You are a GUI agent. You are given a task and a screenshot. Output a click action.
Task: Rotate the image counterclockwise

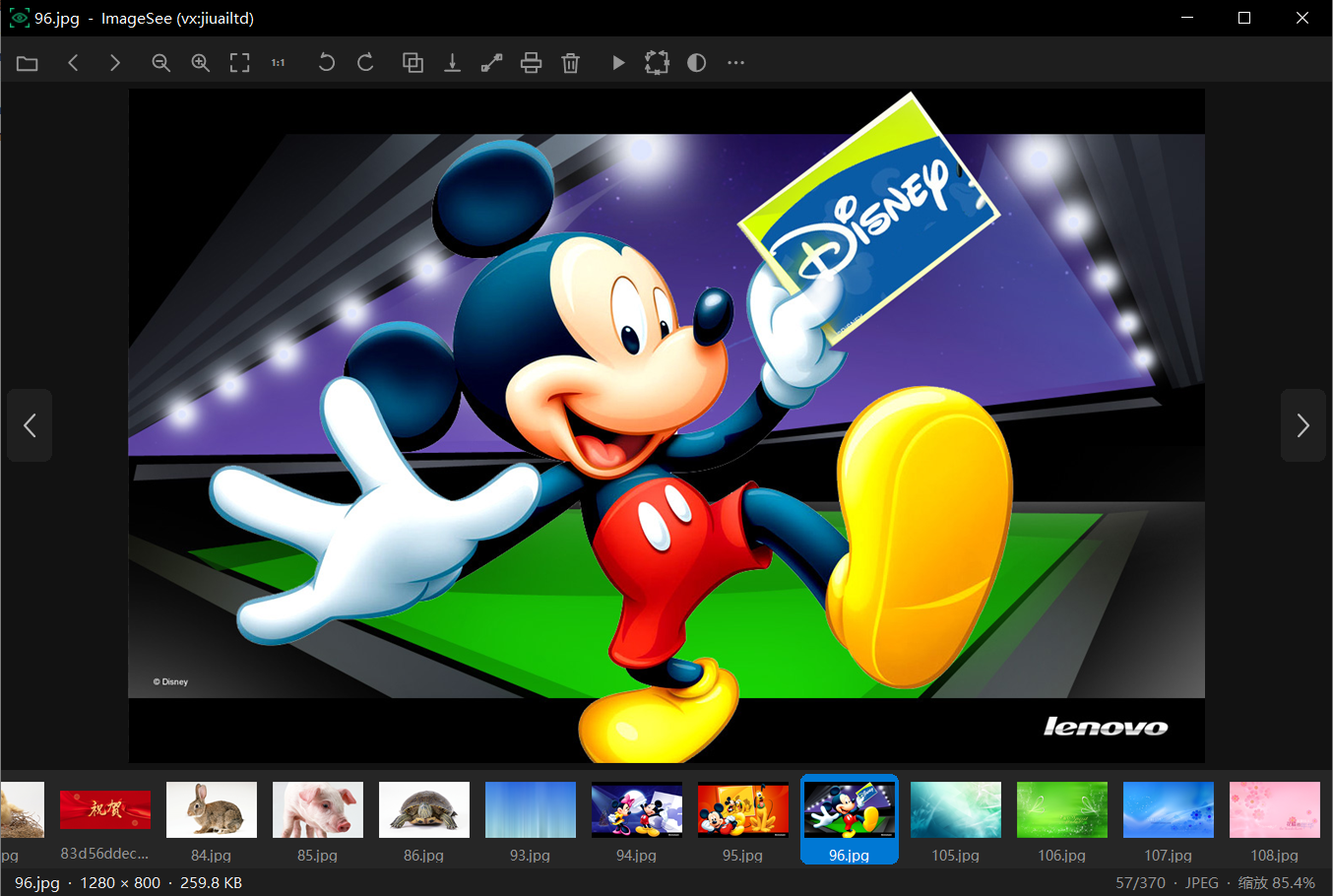[x=327, y=63]
